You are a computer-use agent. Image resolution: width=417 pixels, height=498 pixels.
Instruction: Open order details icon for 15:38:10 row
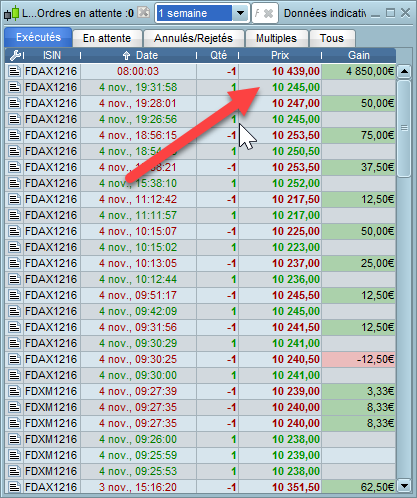pos(14,183)
